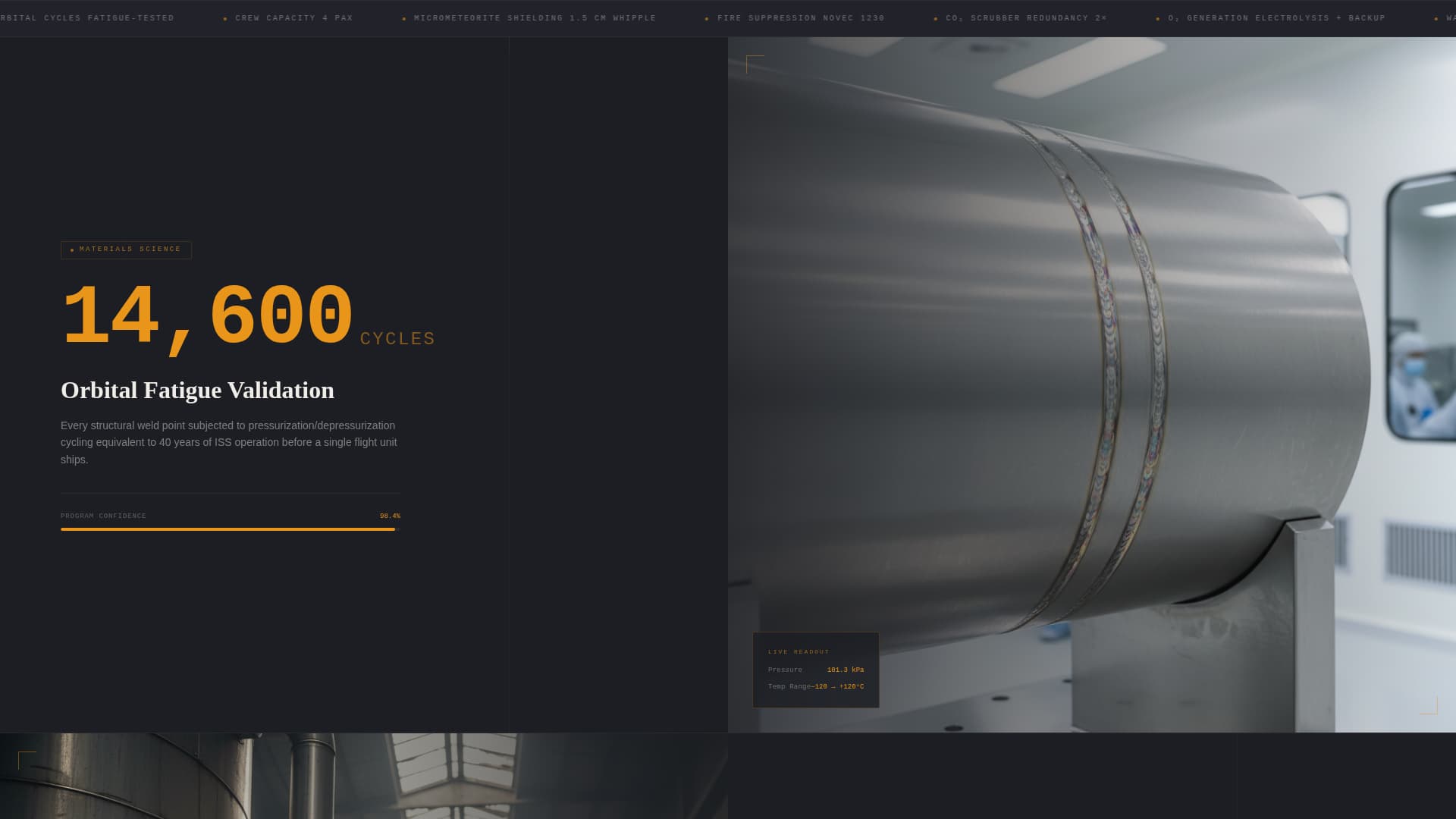Click the Live Readout panel title
The width and height of the screenshot is (1456, 819).
[799, 652]
